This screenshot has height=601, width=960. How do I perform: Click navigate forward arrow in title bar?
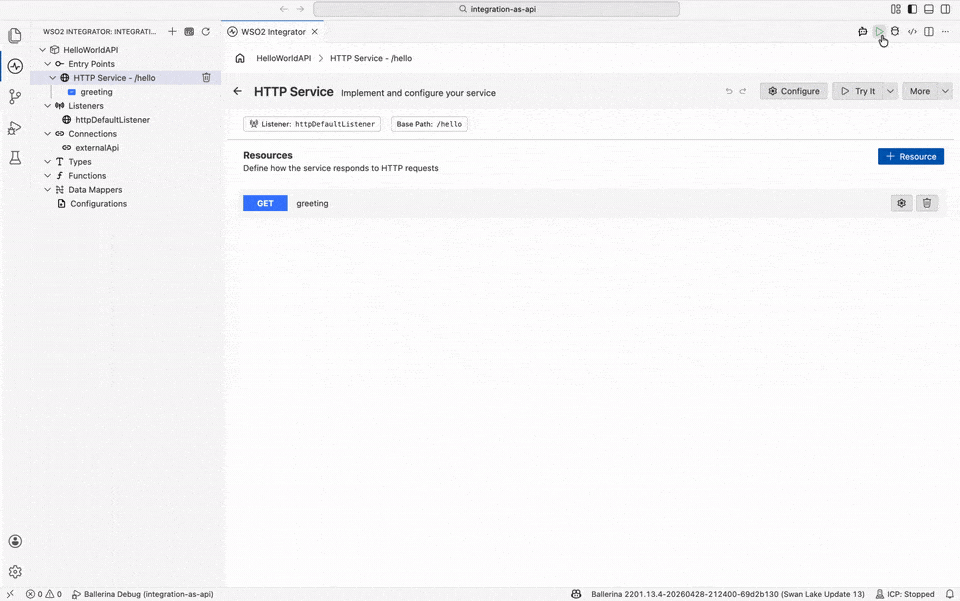(300, 9)
